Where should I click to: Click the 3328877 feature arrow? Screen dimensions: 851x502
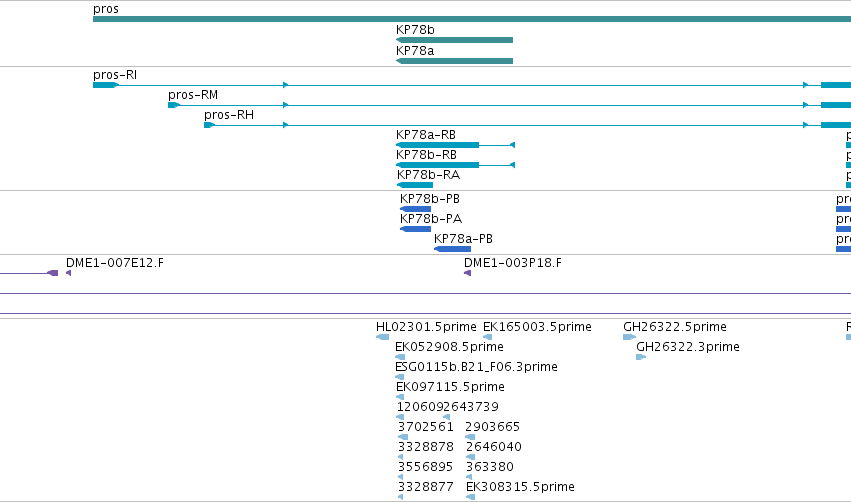(401, 497)
